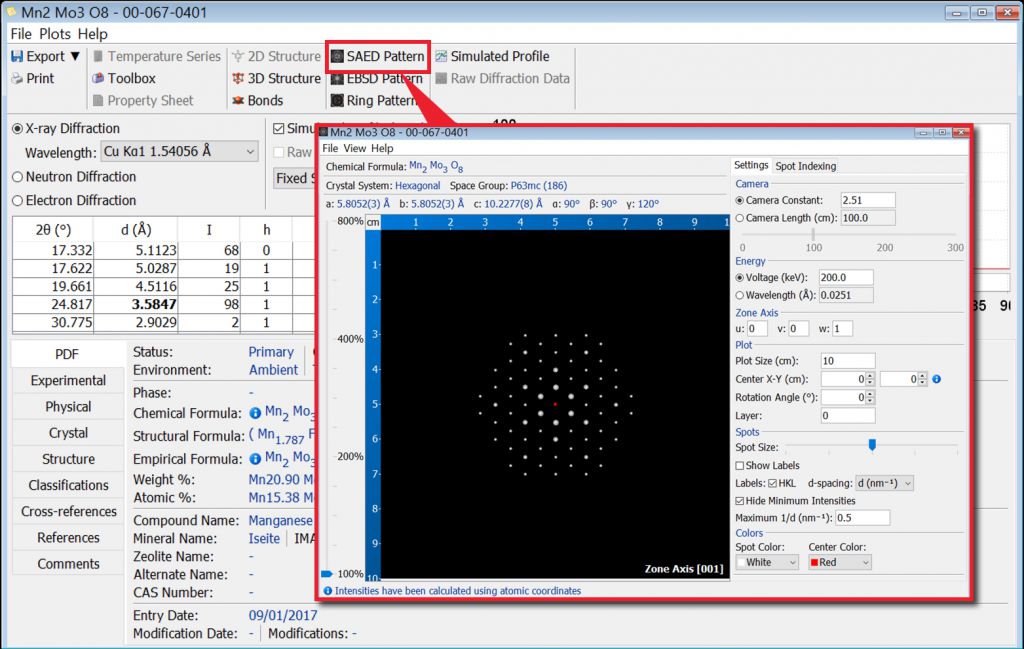
Task: Open the Simulated Profile plot
Action: 491,56
